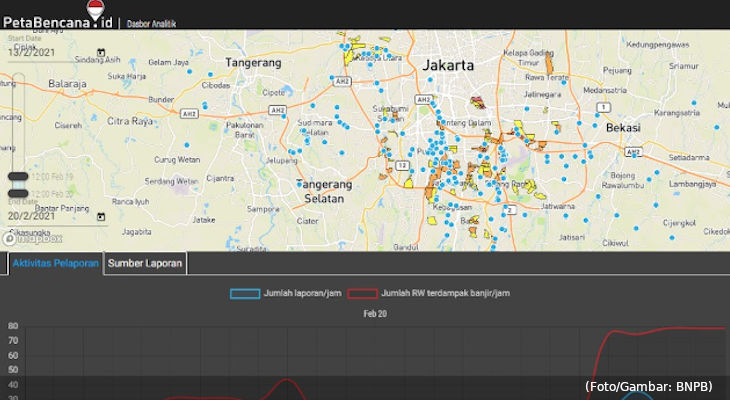Viewport: 730px width, 400px height.
Task: Click the 12:00 Feb 19 slider handle
Action: click(x=18, y=177)
